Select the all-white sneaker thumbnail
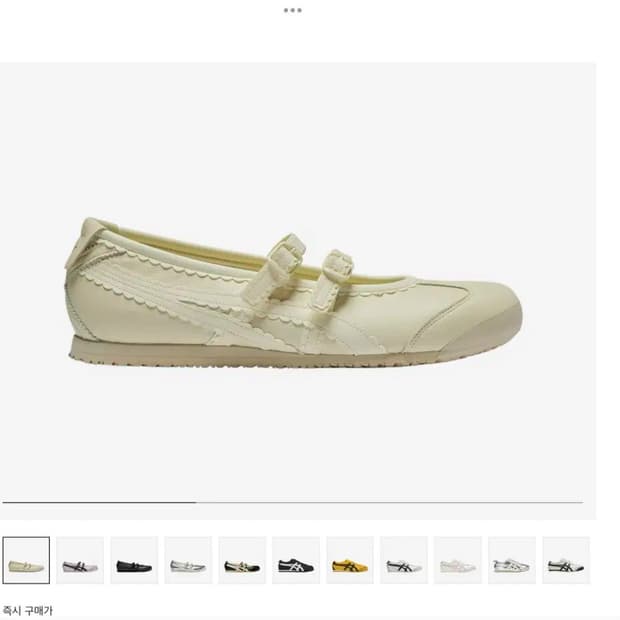Screen dimensions: 620x620 (458, 560)
